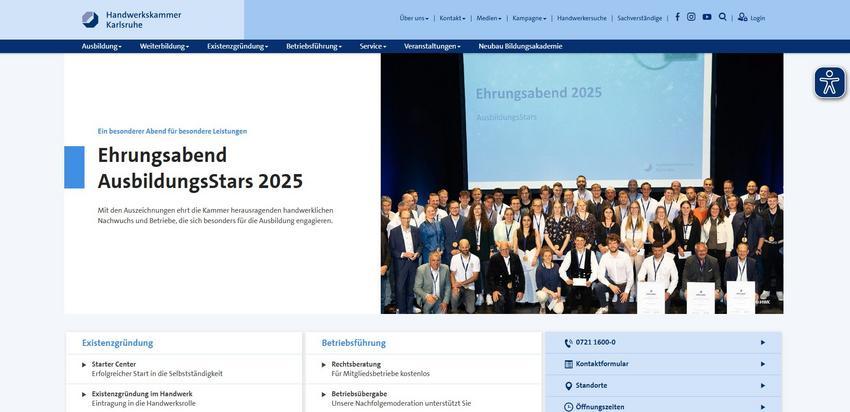The image size is (850, 412).
Task: Open the accessibility options widget
Action: (829, 82)
